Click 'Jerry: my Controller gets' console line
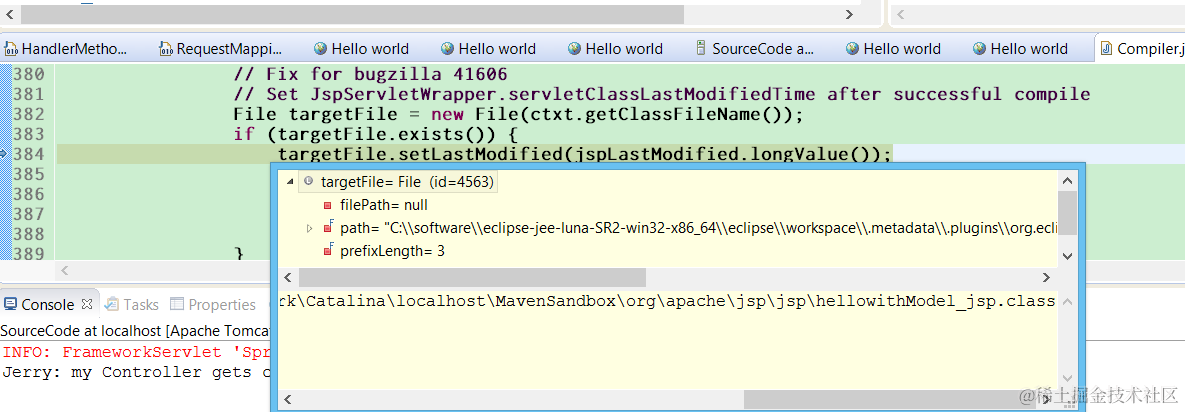This screenshot has width=1185, height=412. [136, 372]
